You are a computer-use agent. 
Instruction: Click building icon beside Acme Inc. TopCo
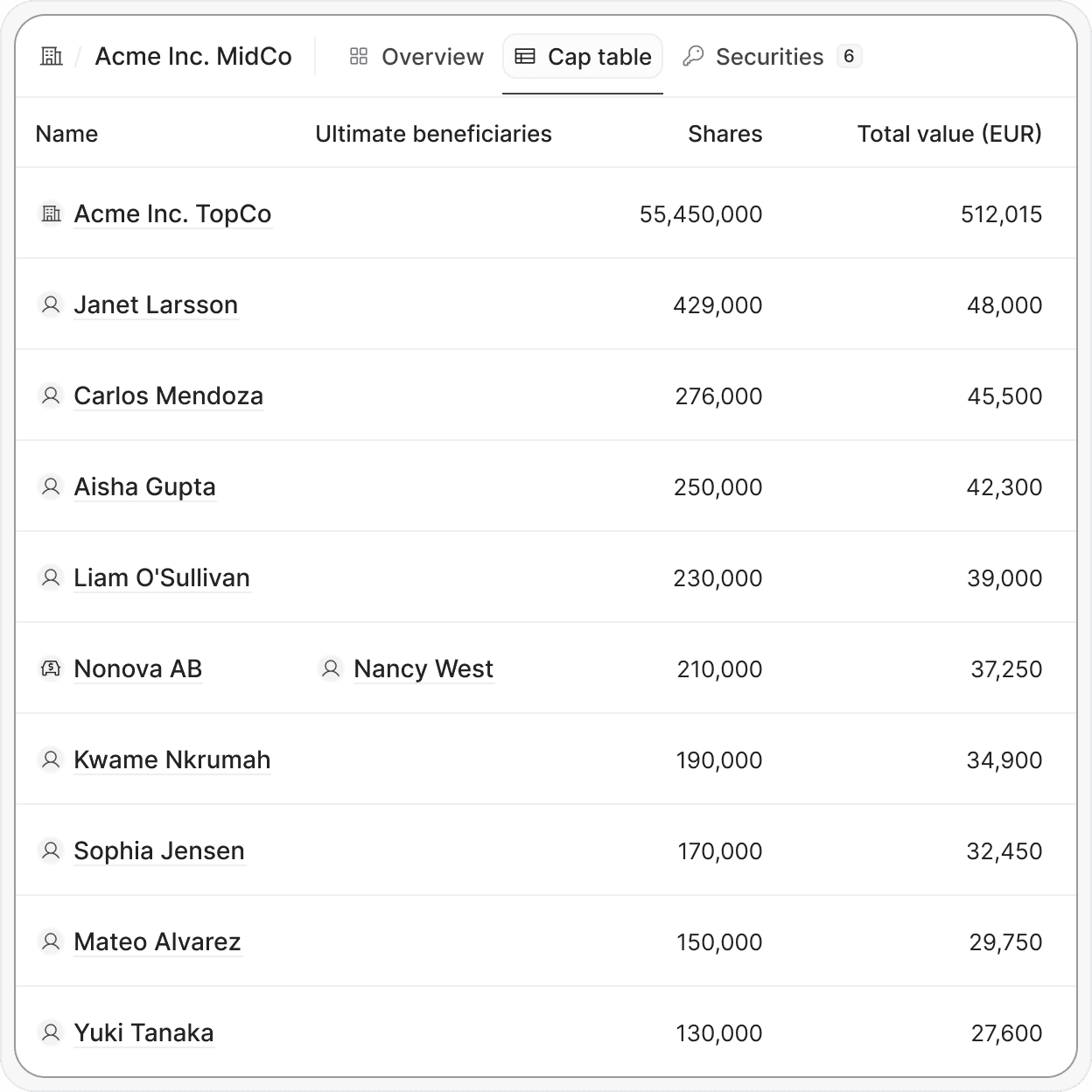pyautogui.click(x=52, y=213)
